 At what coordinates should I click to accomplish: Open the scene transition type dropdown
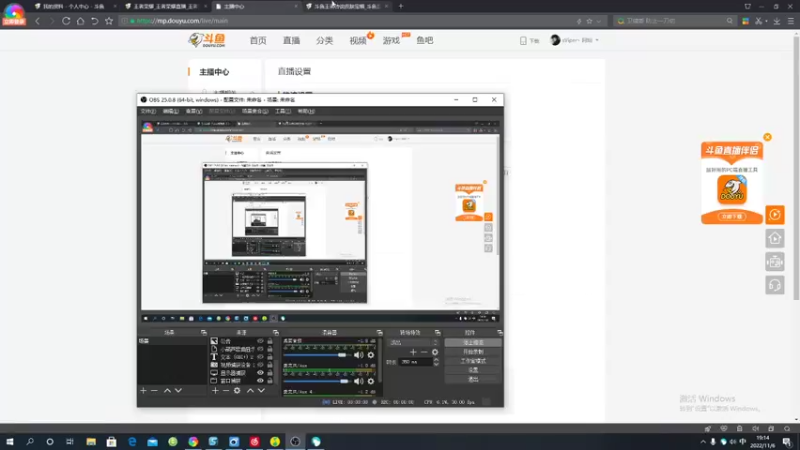[x=413, y=342]
